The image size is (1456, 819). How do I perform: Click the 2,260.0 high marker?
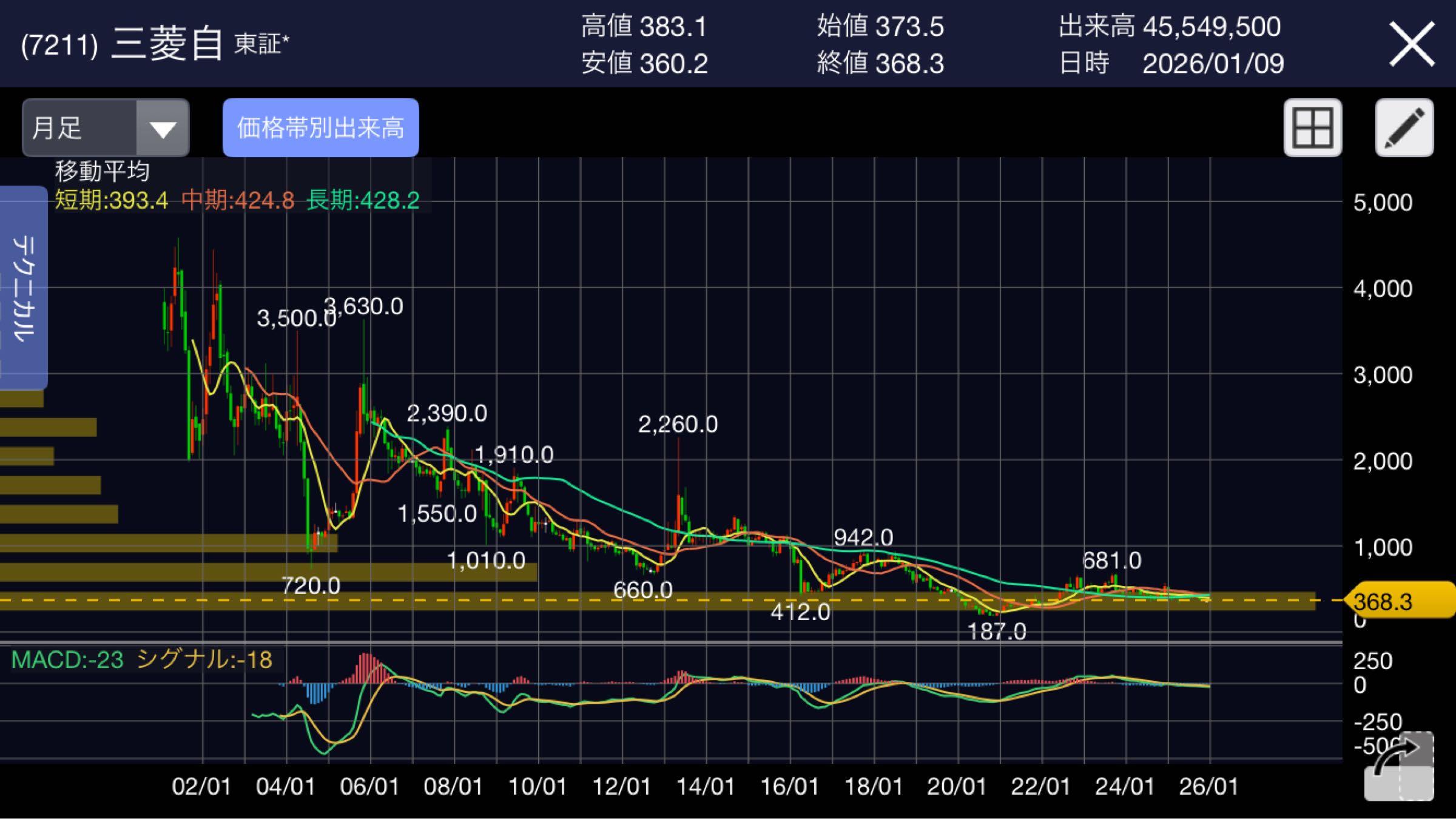point(678,424)
